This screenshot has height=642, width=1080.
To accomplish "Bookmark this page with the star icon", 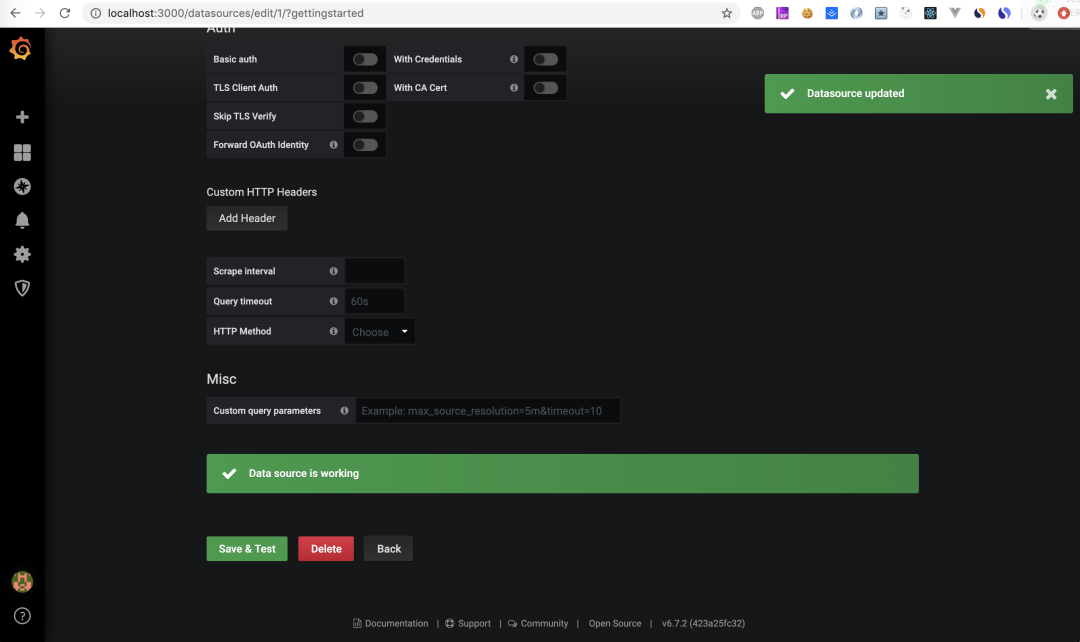I will point(727,13).
